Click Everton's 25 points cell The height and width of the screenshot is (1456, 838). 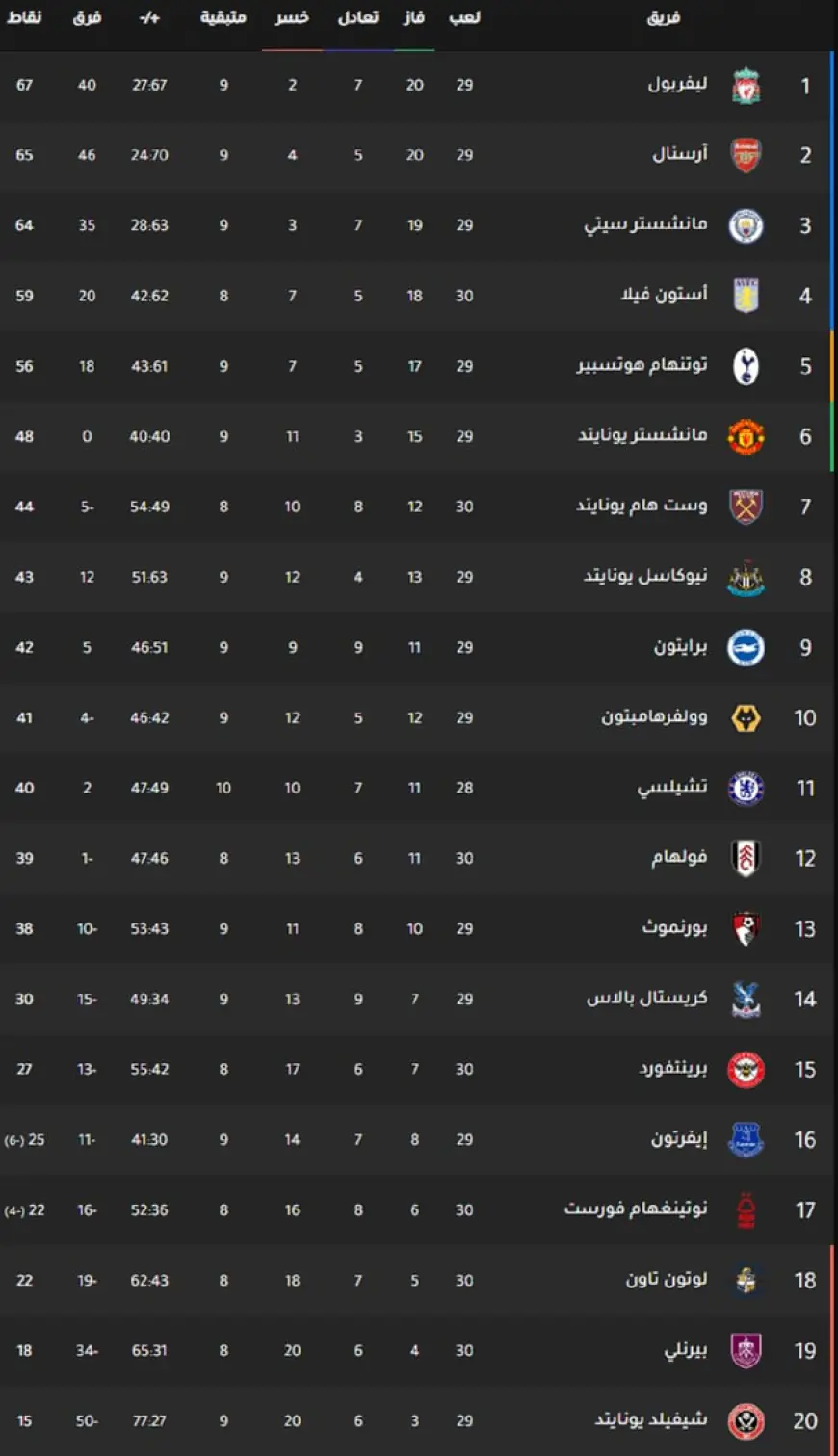click(25, 1139)
